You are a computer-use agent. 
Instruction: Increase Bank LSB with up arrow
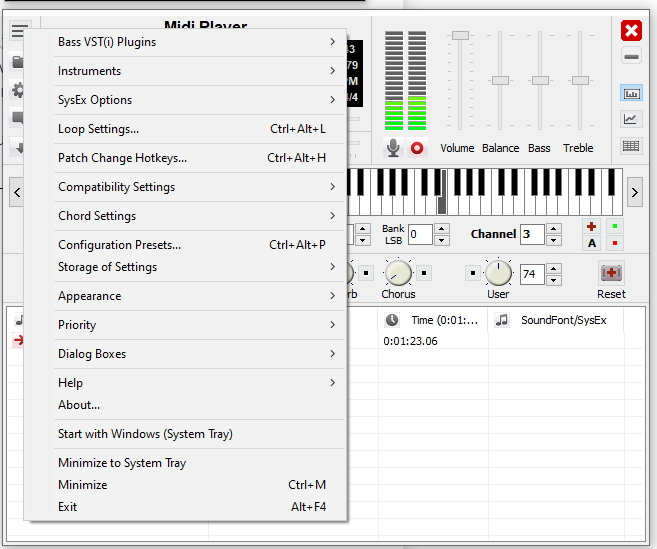442,229
